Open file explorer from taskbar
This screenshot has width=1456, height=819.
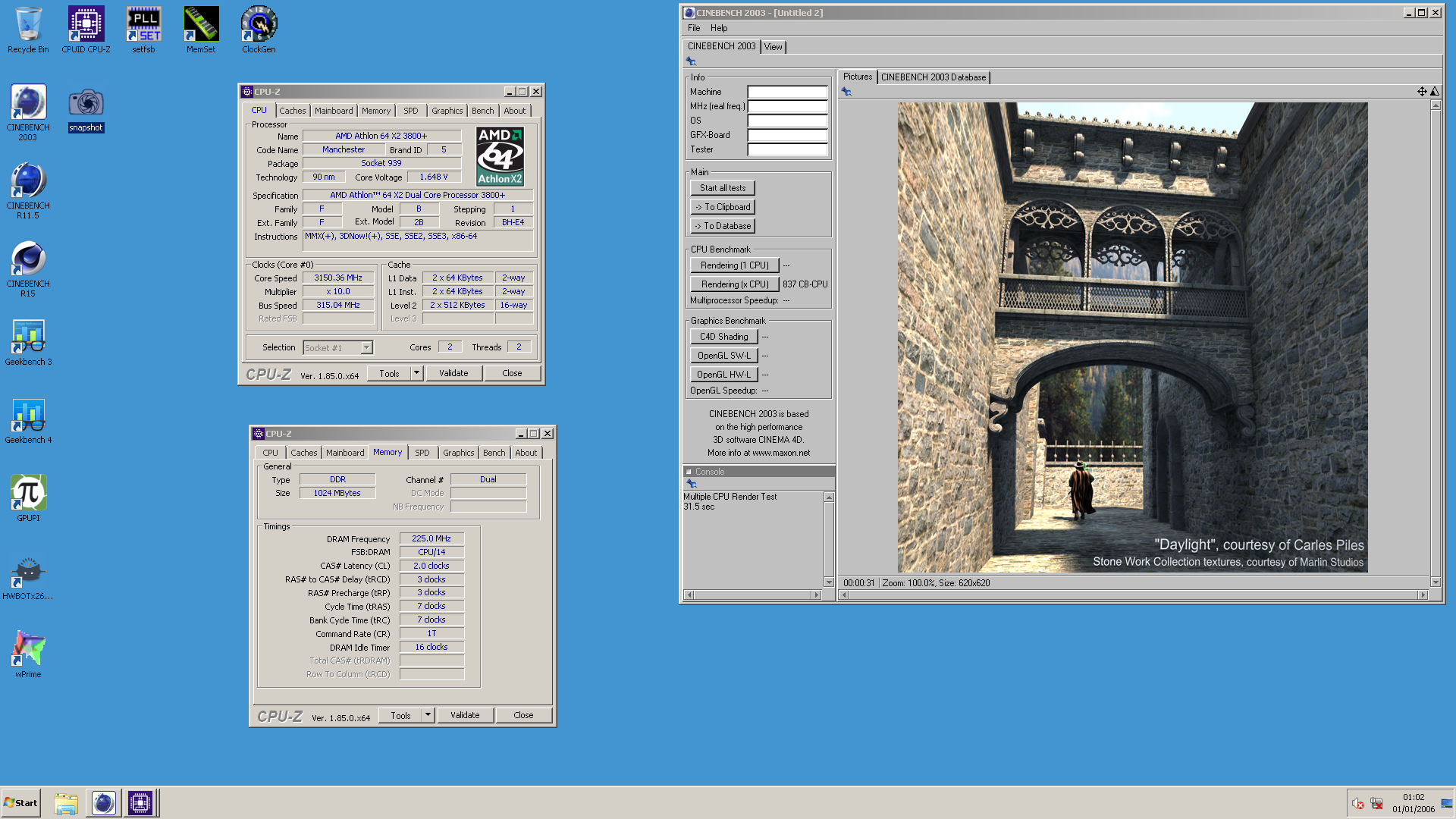[66, 803]
